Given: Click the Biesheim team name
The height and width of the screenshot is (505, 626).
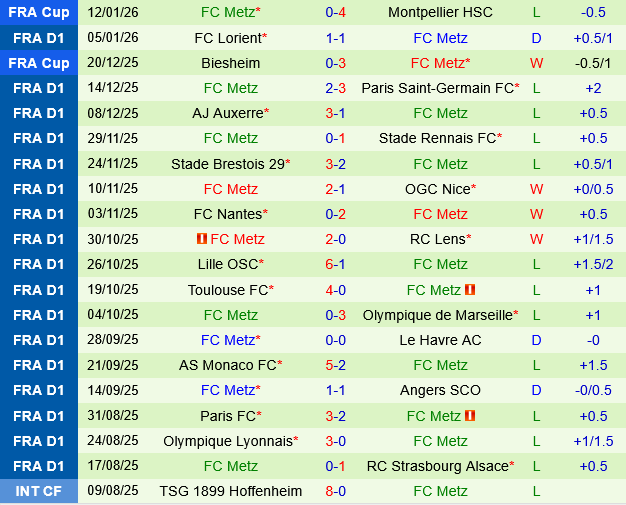Looking at the screenshot, I should (x=230, y=63).
